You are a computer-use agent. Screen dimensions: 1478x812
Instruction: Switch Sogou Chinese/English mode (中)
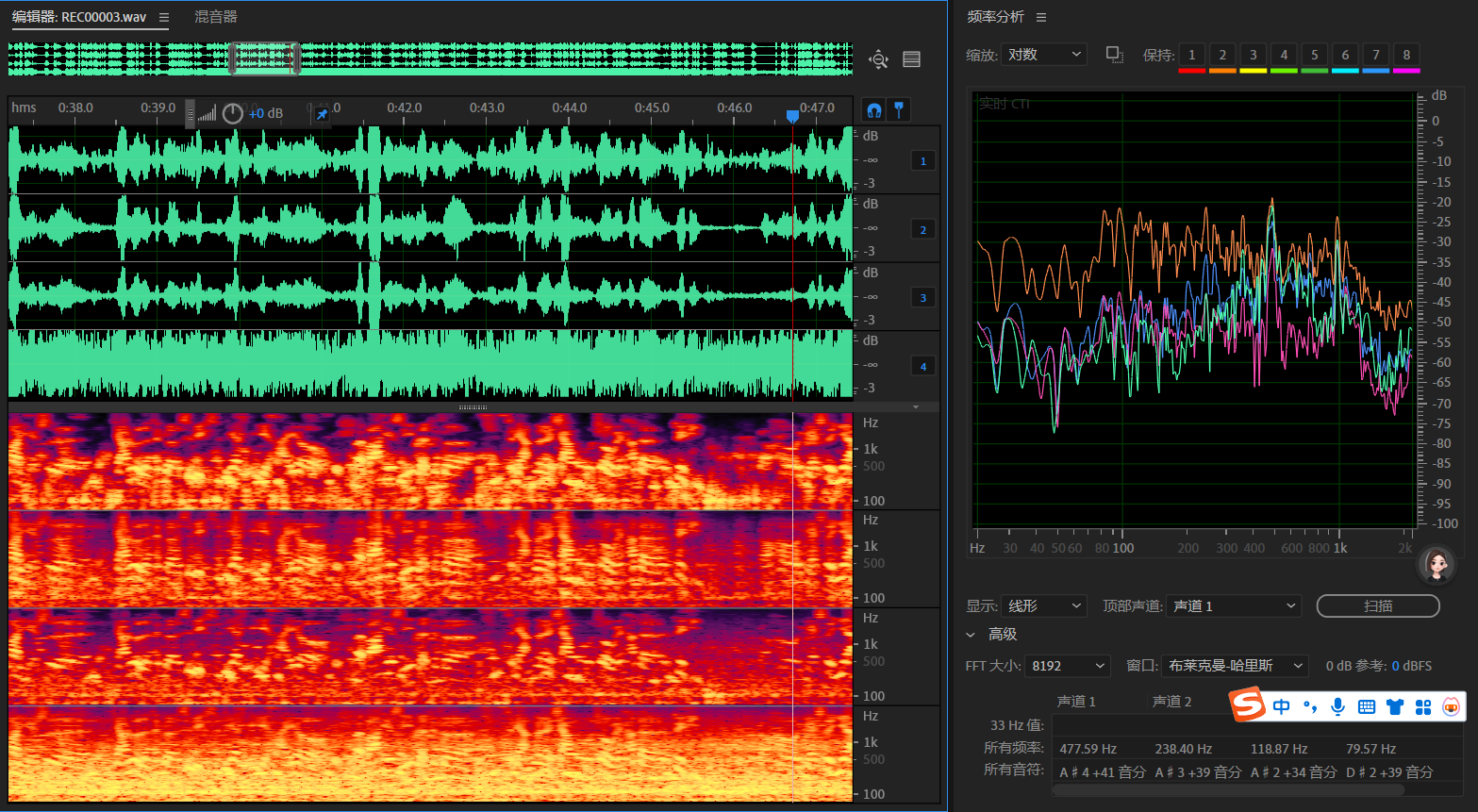click(1281, 706)
